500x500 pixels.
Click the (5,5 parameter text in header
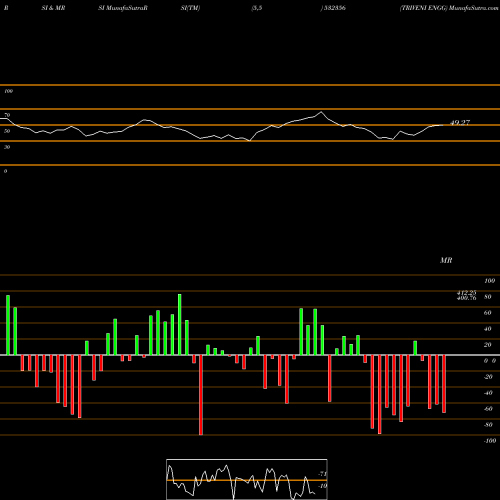pyautogui.click(x=257, y=8)
